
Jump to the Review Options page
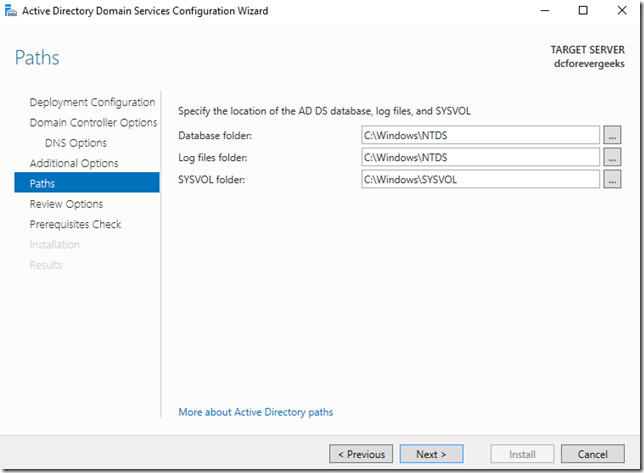(x=66, y=204)
